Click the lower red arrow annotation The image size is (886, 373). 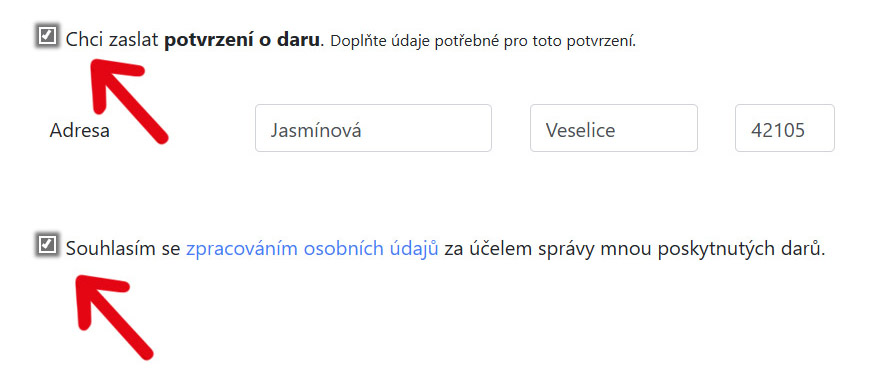113,315
